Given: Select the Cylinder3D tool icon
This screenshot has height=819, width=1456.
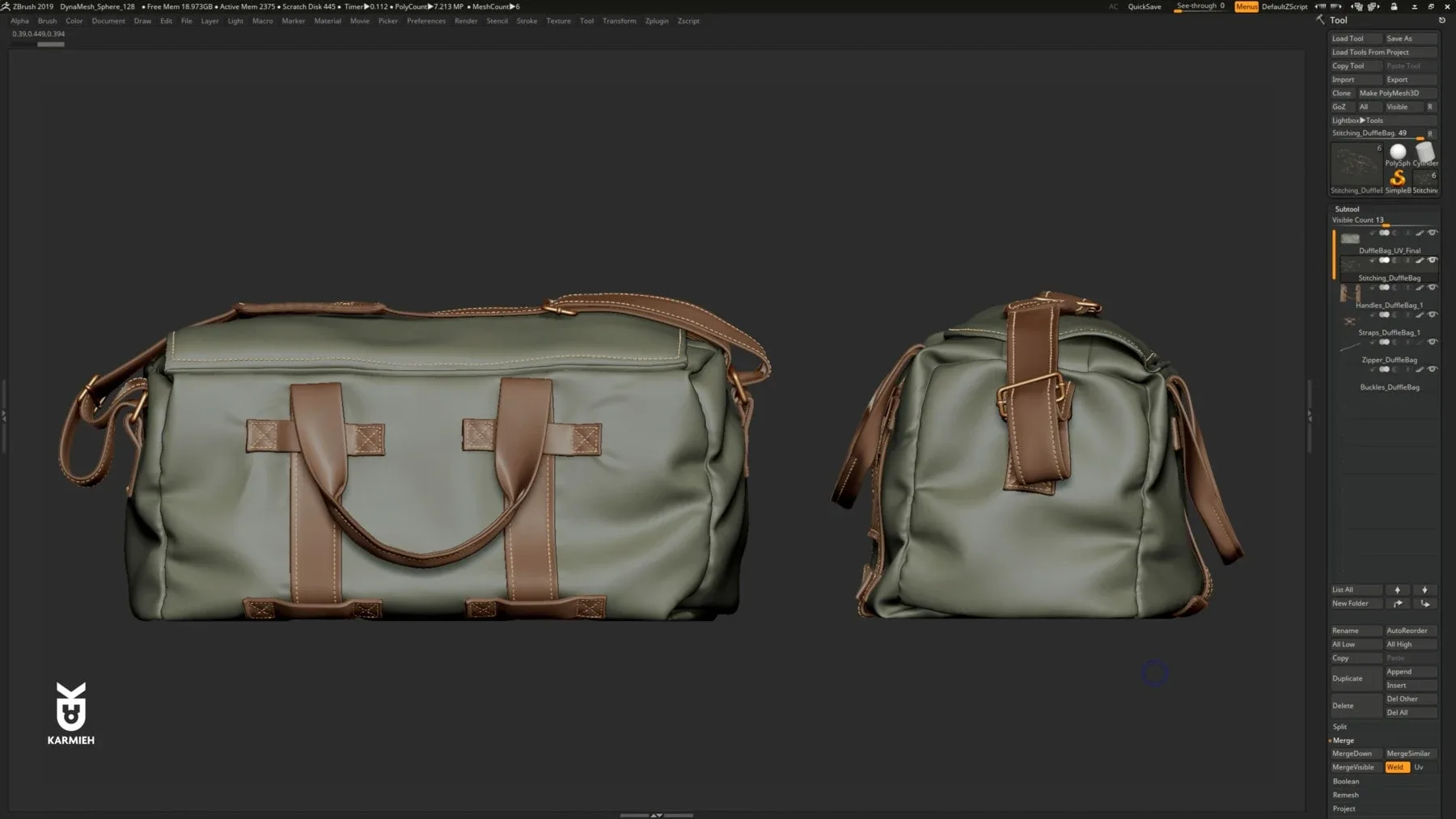Looking at the screenshot, I should point(1425,152).
